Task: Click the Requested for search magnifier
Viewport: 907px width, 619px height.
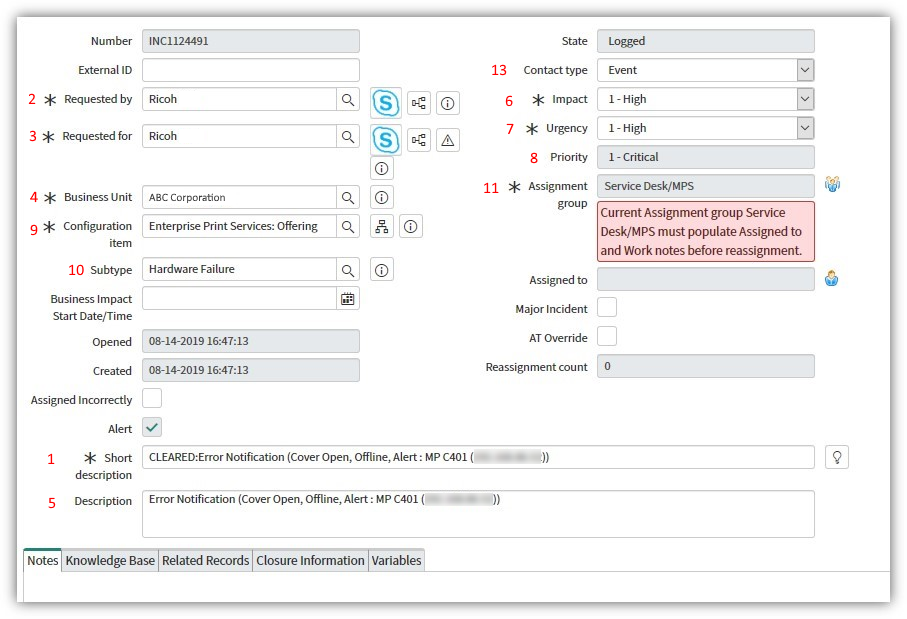Action: coord(347,135)
